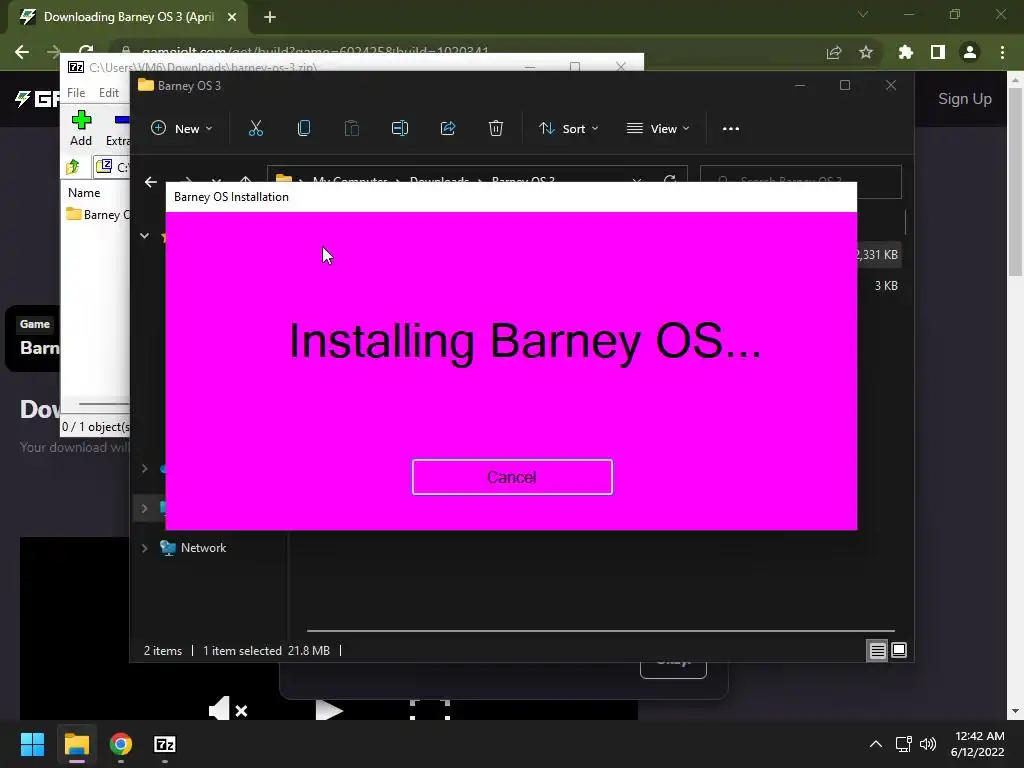Open the Windows Start menu
Image resolution: width=1024 pixels, height=768 pixels.
pyautogui.click(x=32, y=744)
